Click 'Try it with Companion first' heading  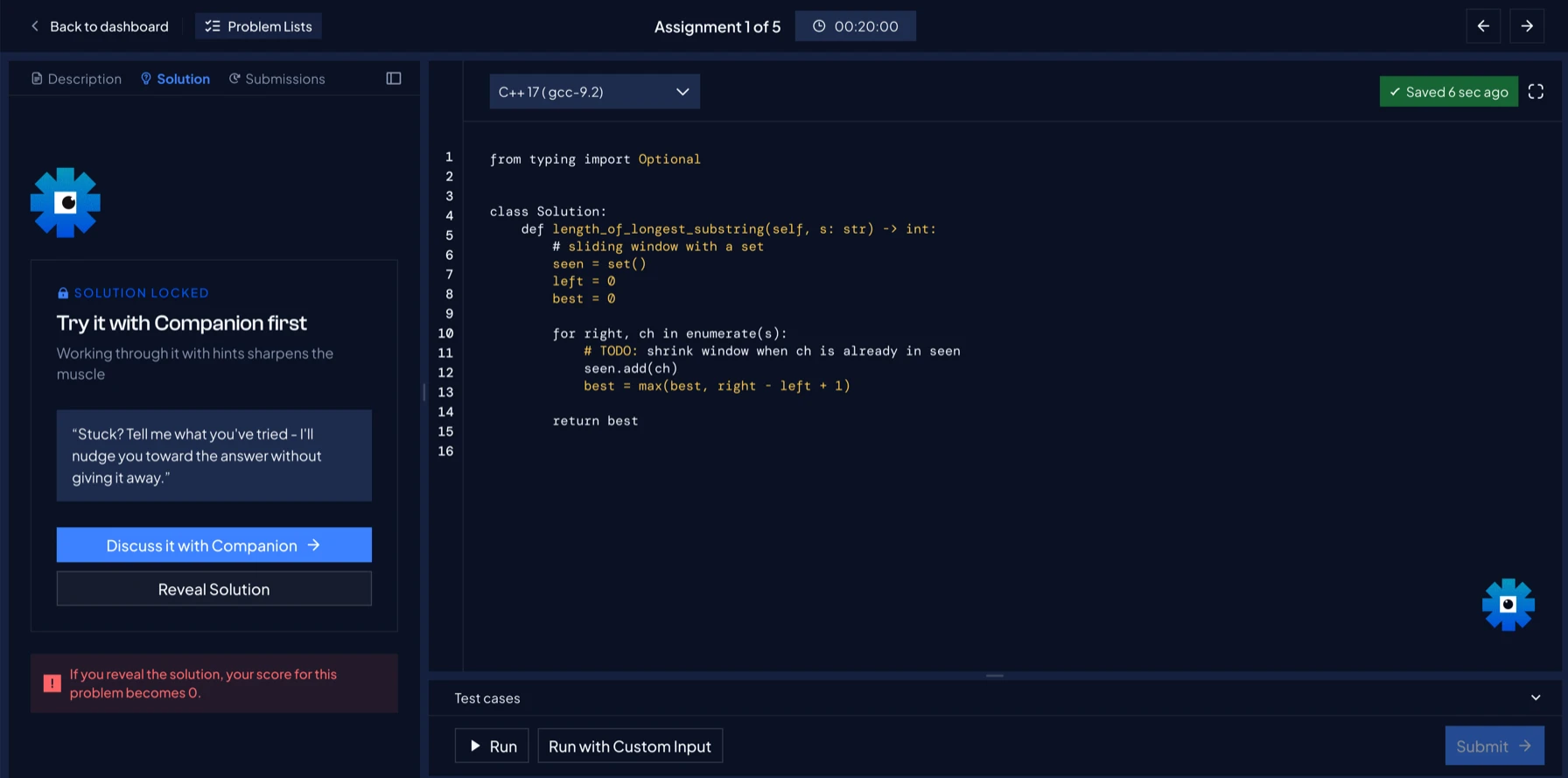pyautogui.click(x=181, y=323)
